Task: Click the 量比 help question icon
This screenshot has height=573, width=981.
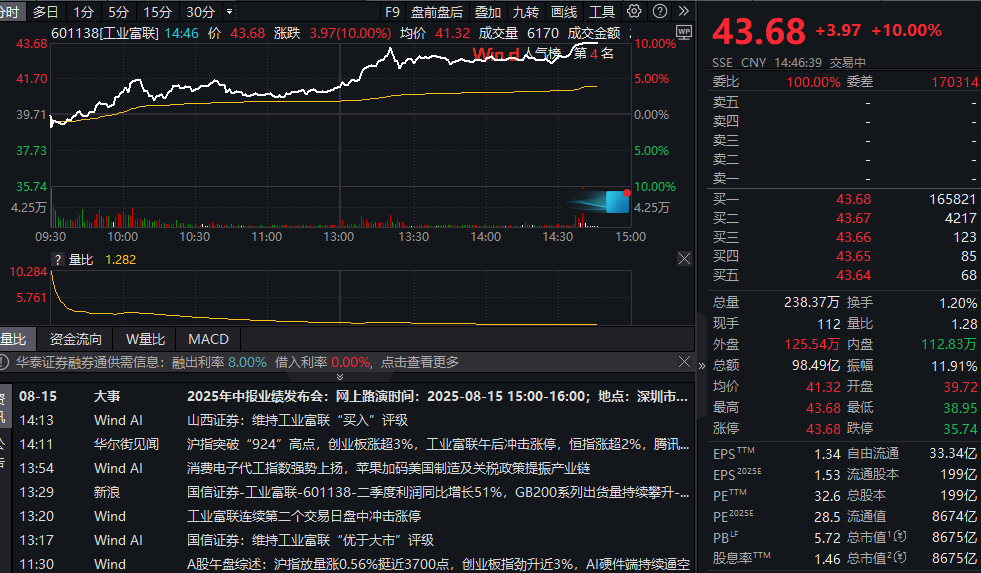Action: pyautogui.click(x=58, y=260)
